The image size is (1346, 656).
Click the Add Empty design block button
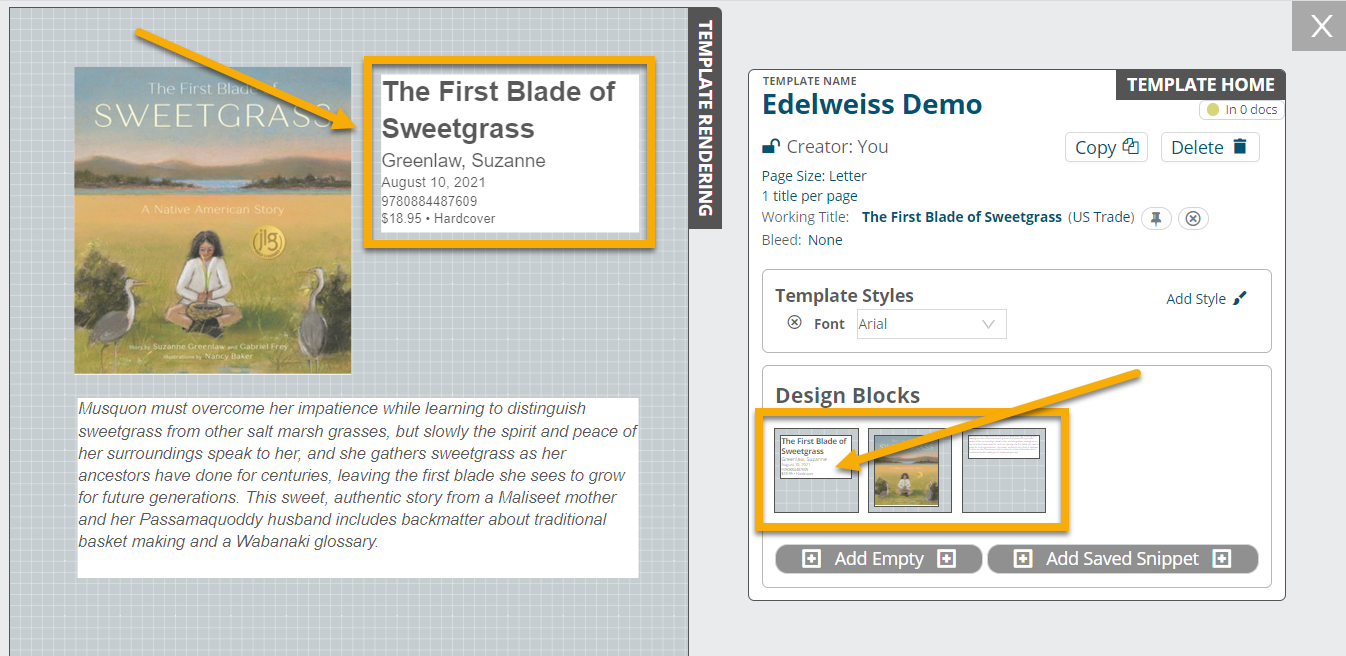[x=879, y=559]
